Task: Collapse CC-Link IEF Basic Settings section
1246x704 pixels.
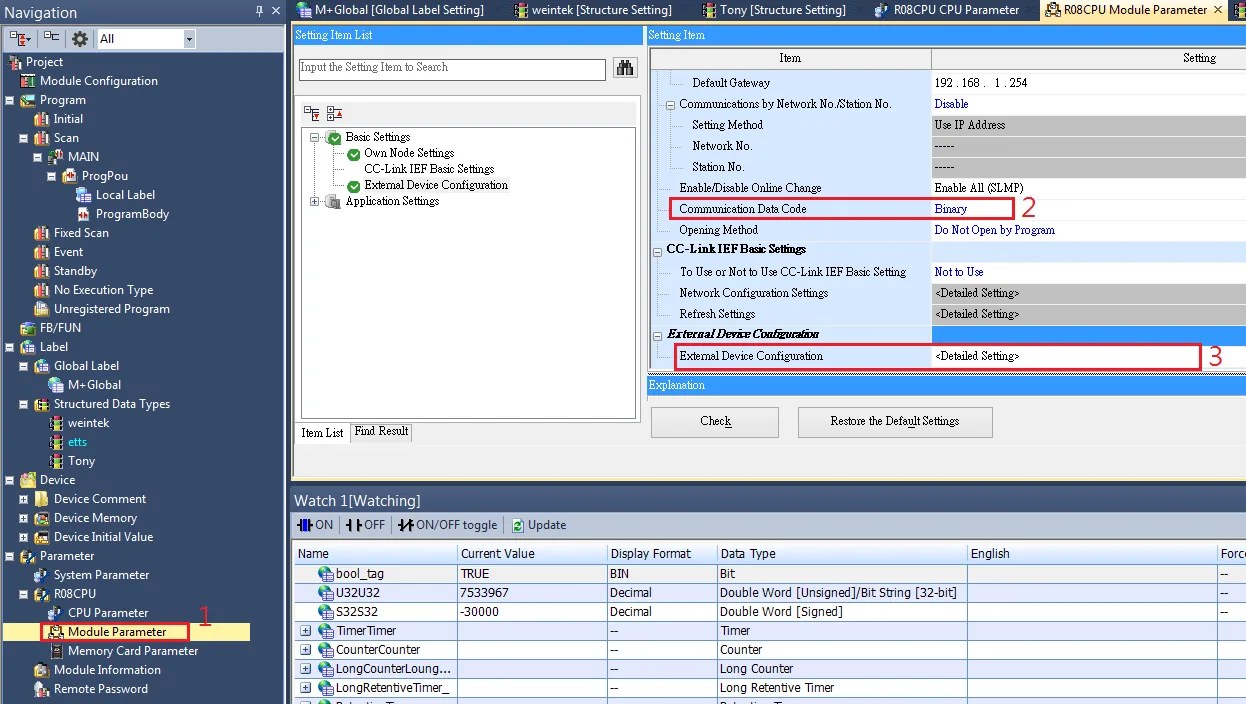Action: pos(658,250)
